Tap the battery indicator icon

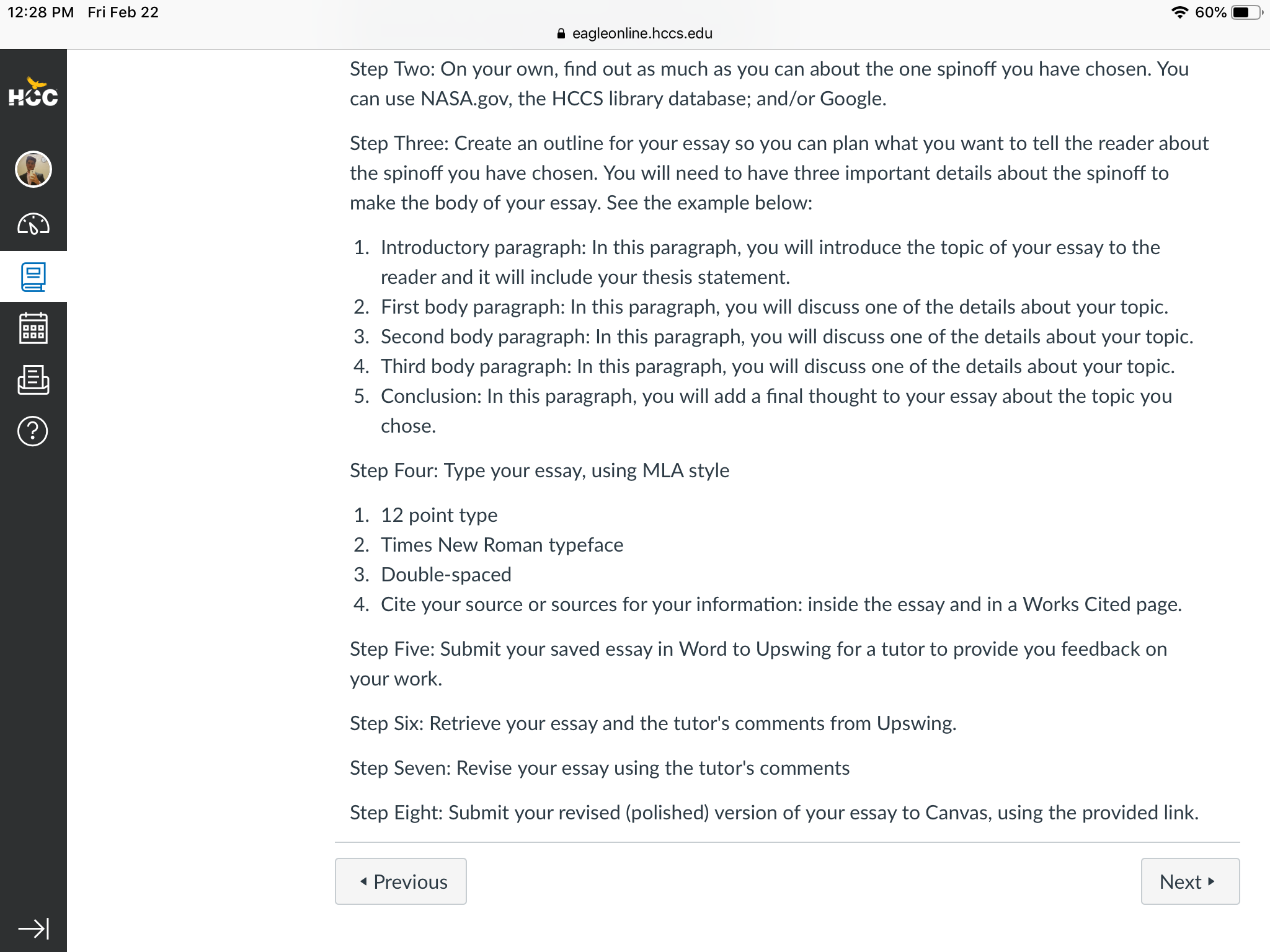click(x=1246, y=12)
